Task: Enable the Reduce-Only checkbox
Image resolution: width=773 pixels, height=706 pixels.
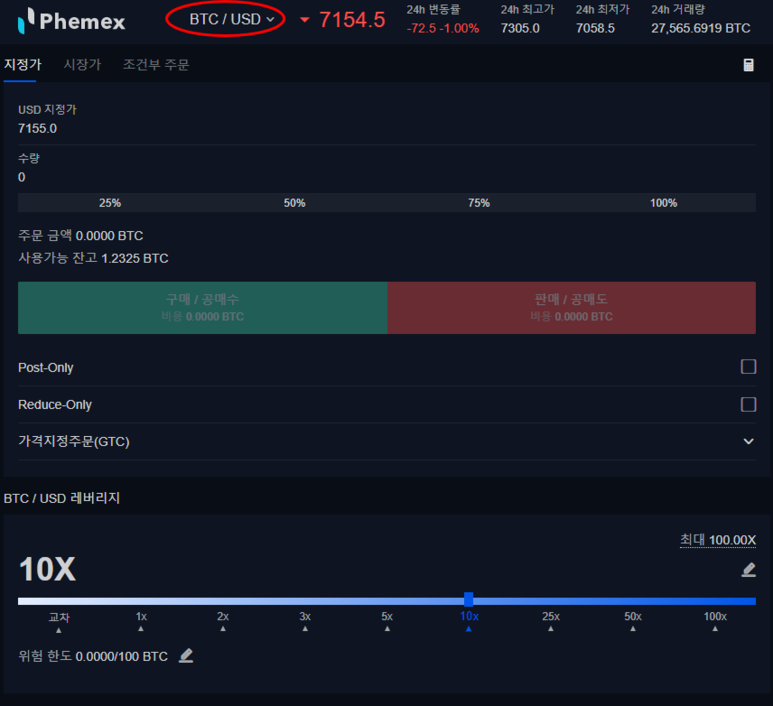Action: [748, 404]
